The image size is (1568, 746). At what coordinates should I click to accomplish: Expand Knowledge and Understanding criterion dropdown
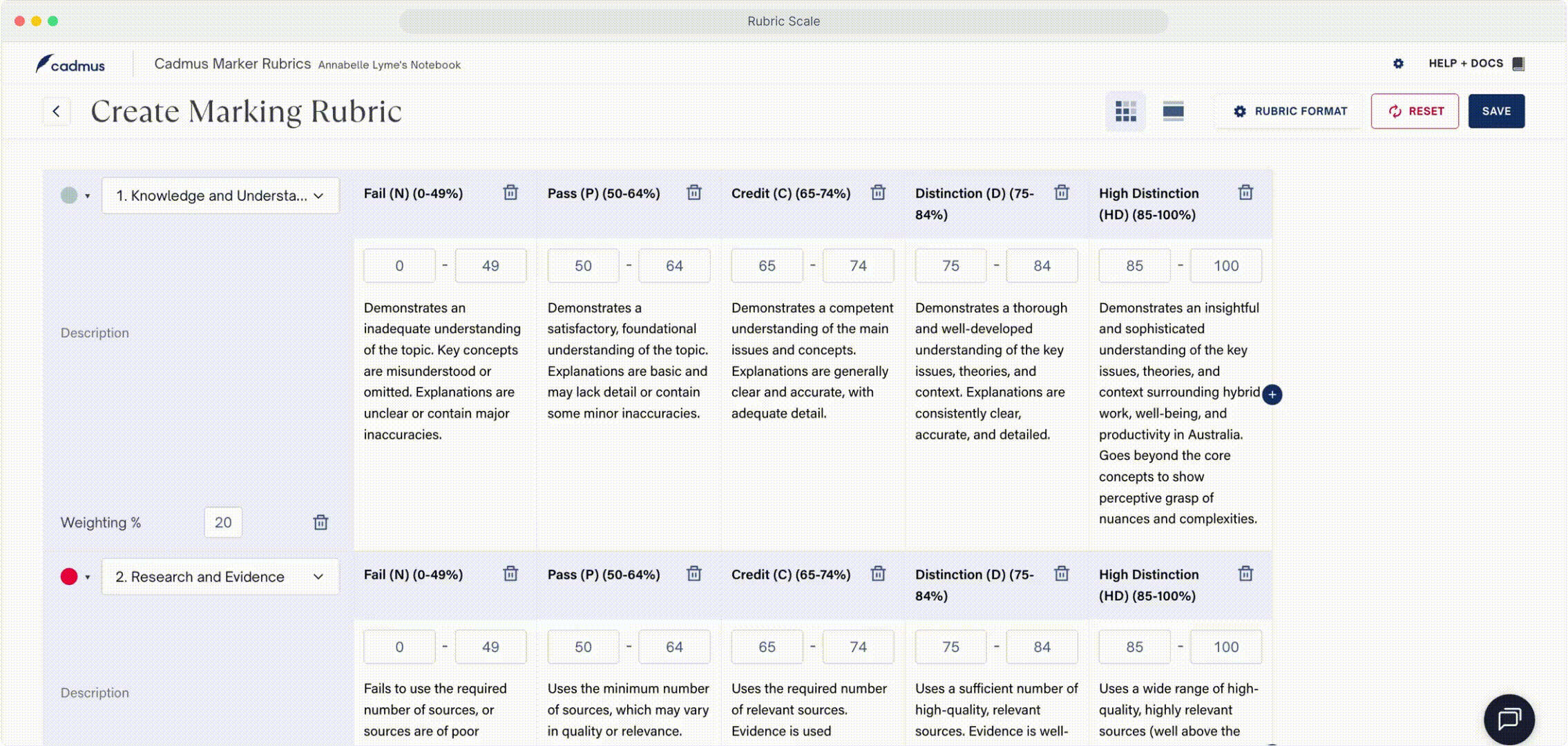[318, 196]
